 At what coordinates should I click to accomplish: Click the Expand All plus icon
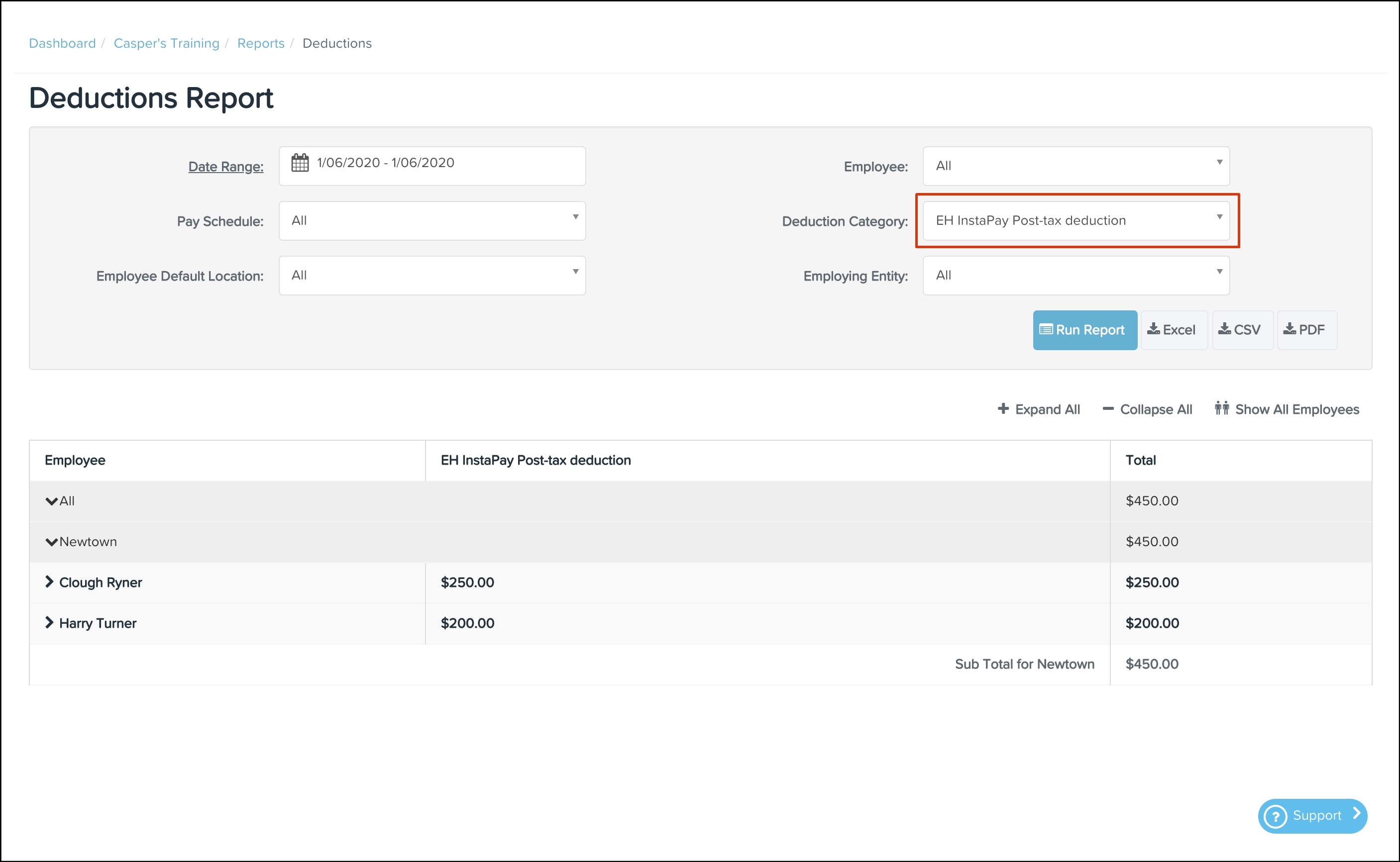click(1003, 409)
